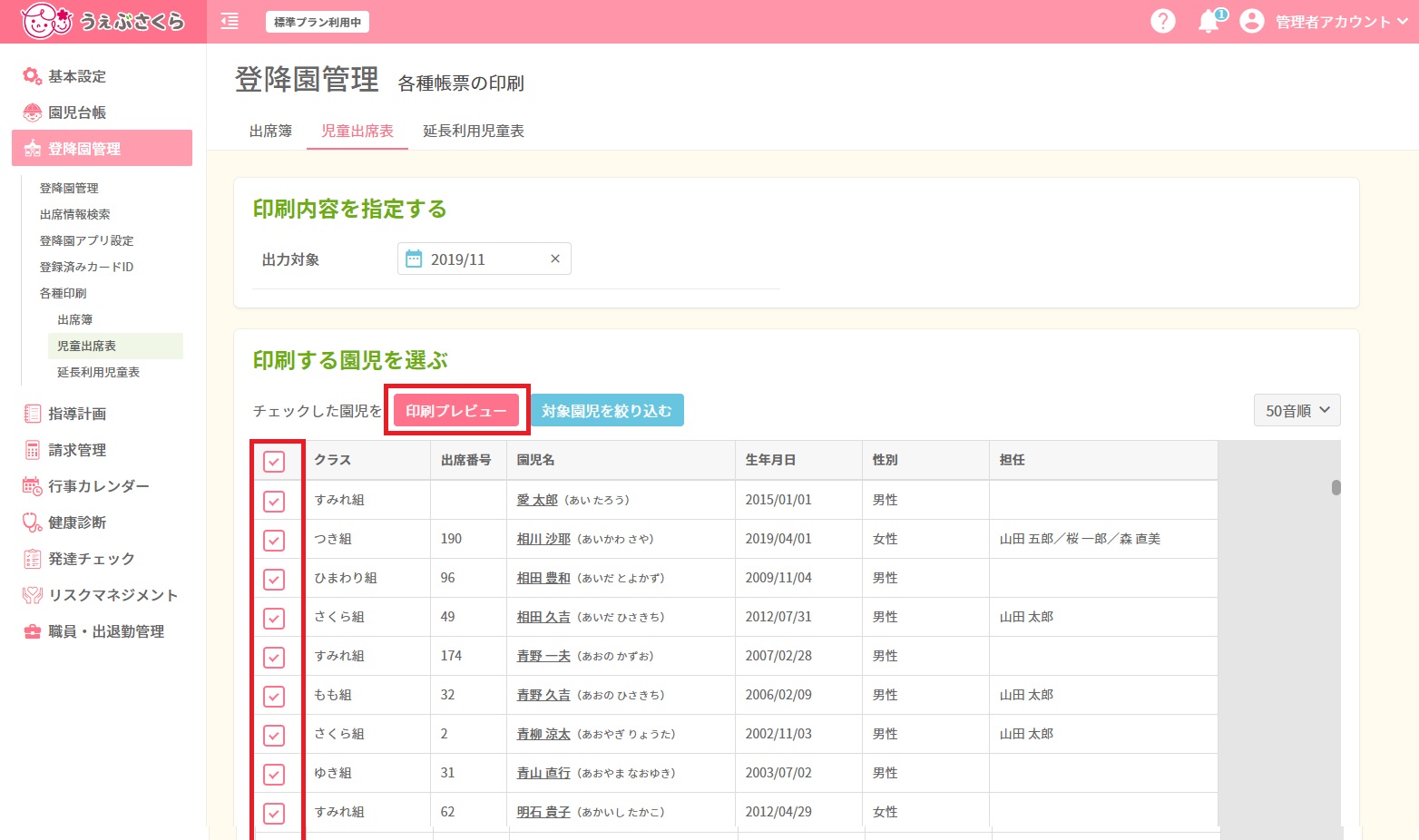
Task: Click the calendar icon in 出力対象 field
Action: pyautogui.click(x=414, y=259)
